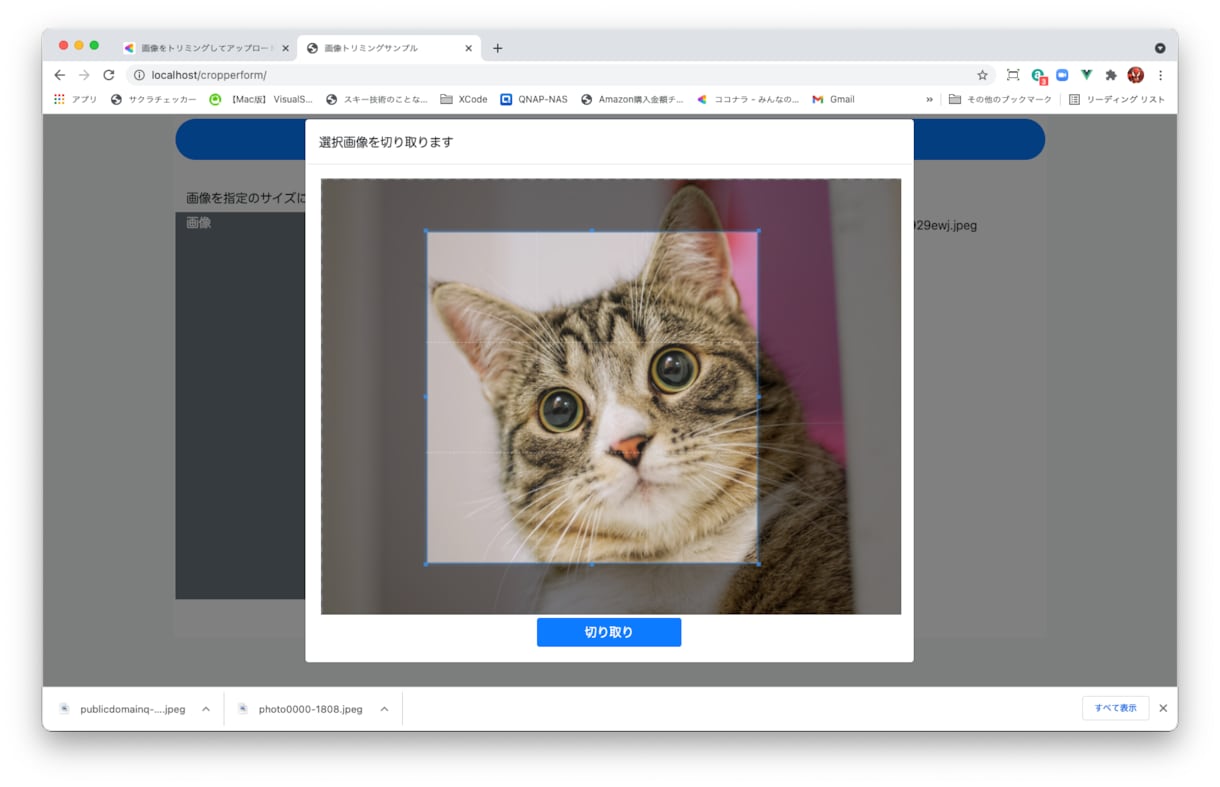
Task: Open the XCode bookmark folder
Action: coord(464,99)
